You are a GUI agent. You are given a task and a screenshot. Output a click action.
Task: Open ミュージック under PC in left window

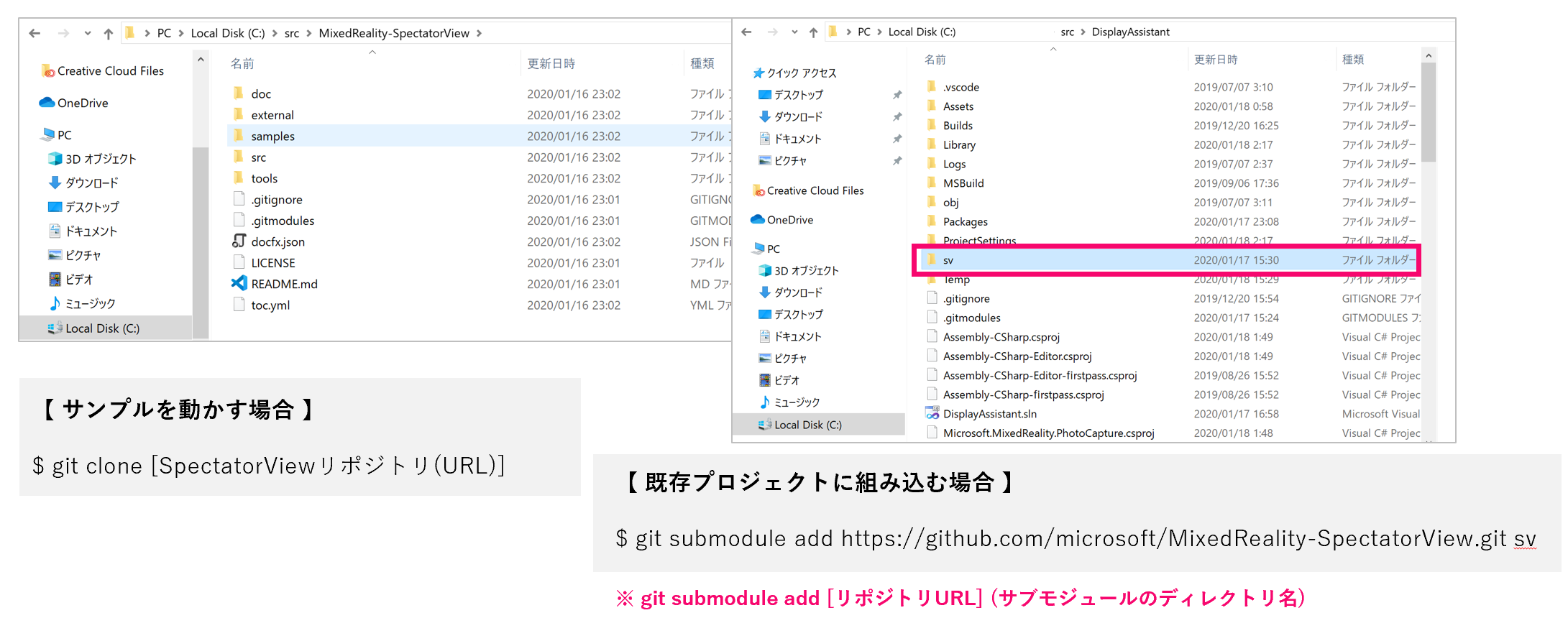(82, 303)
